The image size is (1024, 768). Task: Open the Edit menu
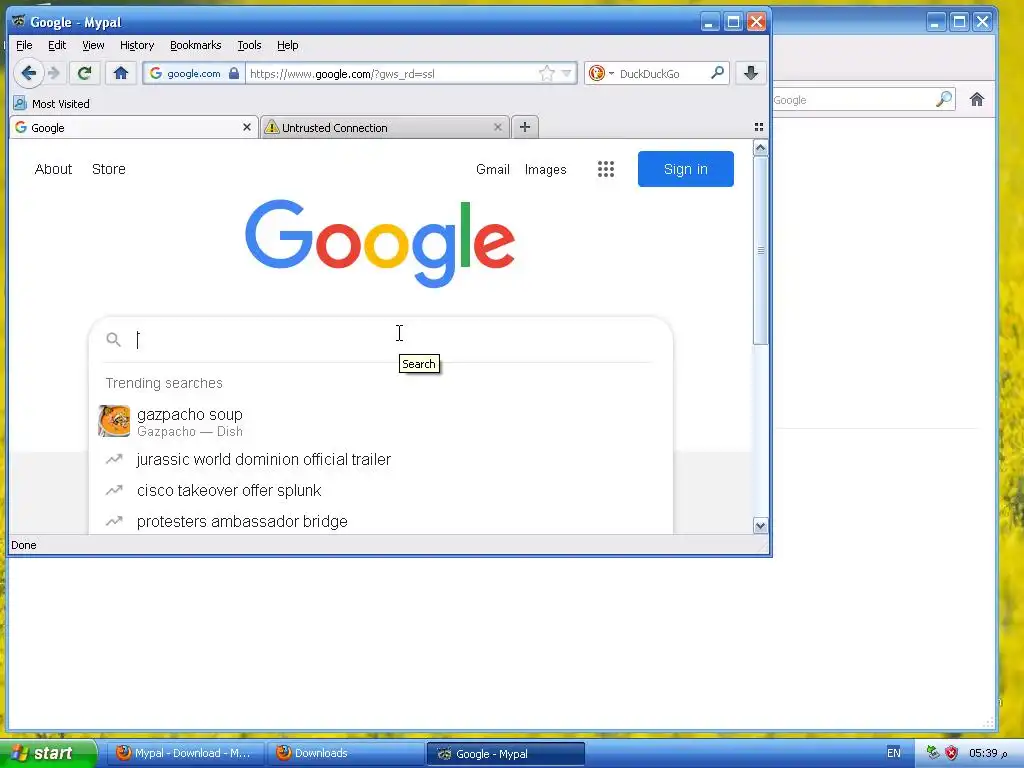(57, 45)
